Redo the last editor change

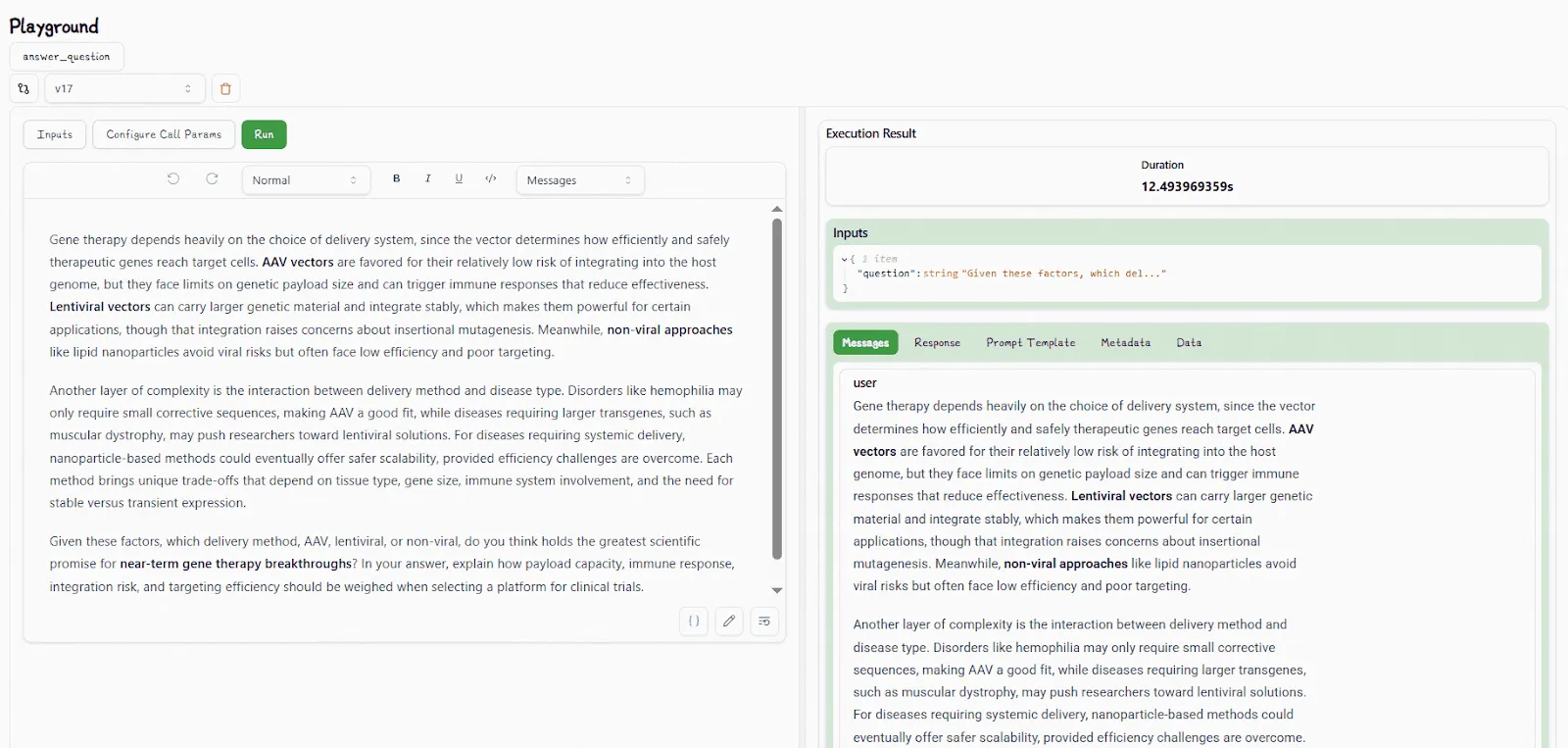point(212,179)
